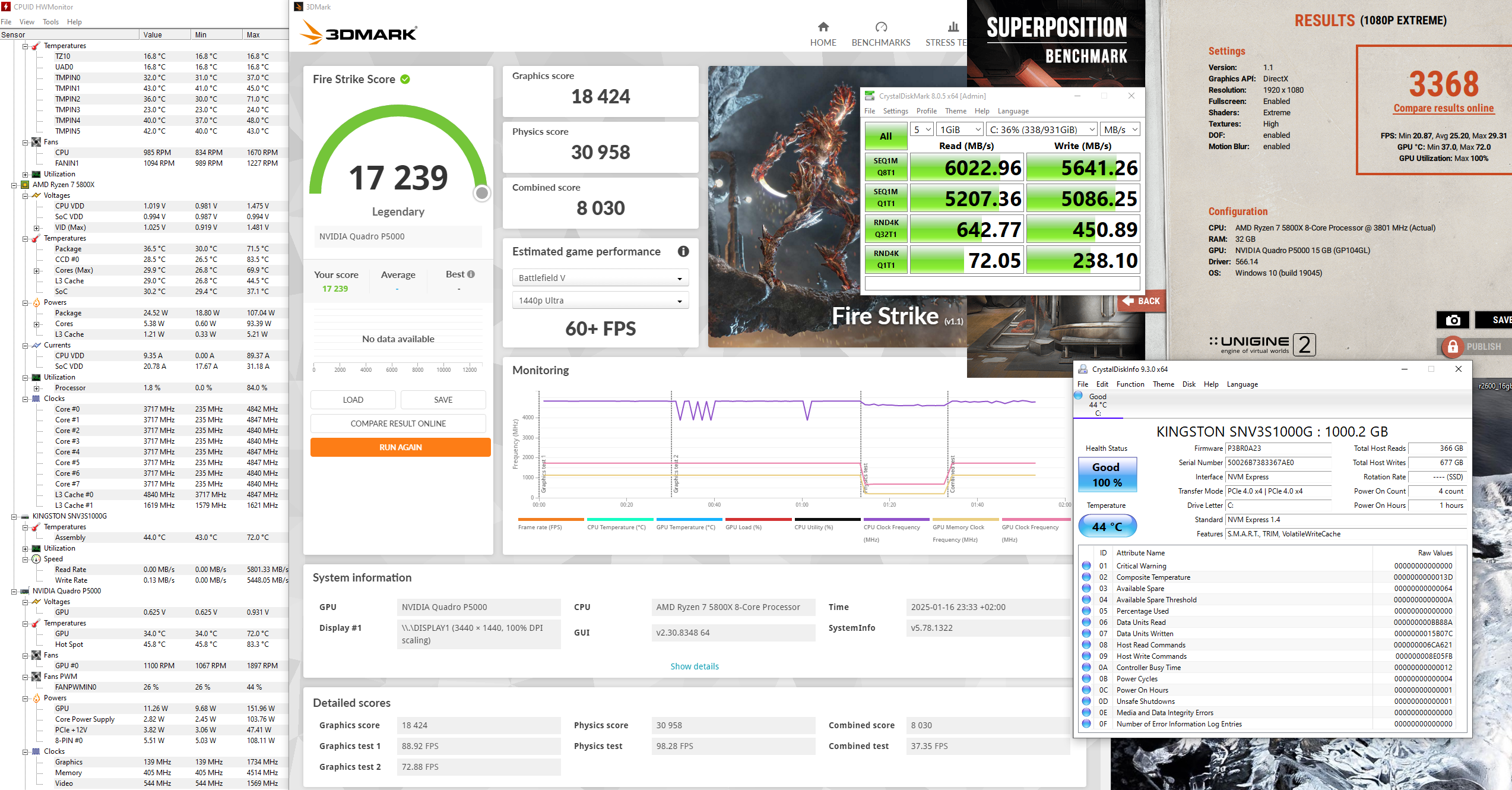Click COMPARE RESULT ONLINE button

point(398,424)
